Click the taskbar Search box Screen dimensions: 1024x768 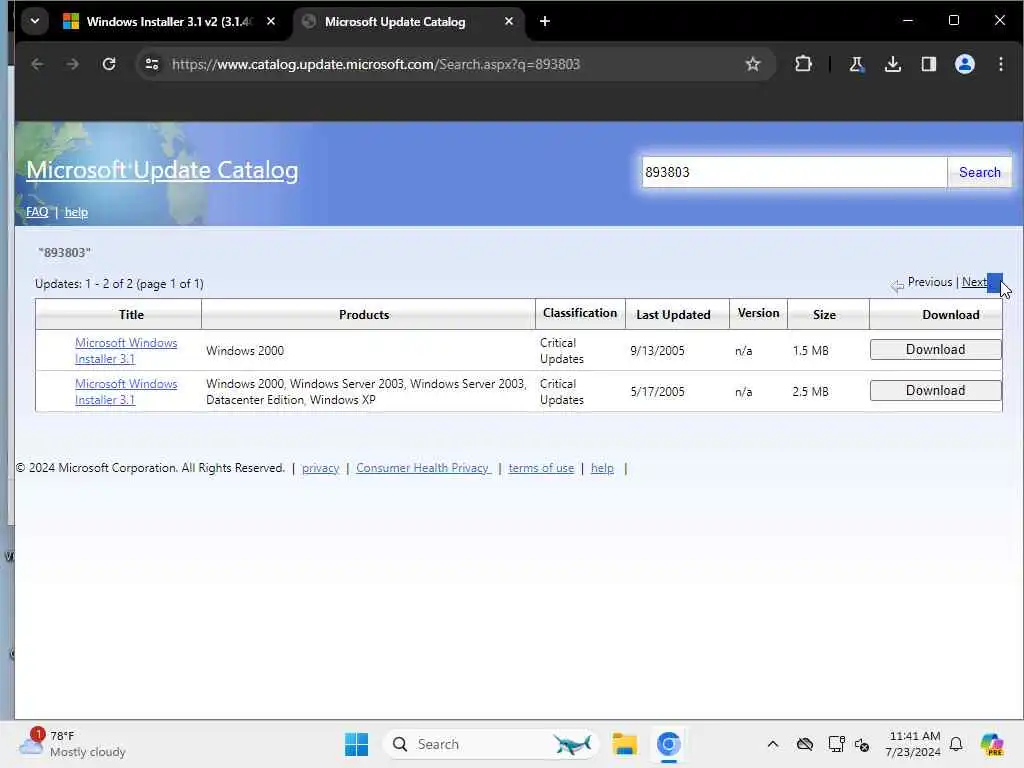click(x=491, y=744)
